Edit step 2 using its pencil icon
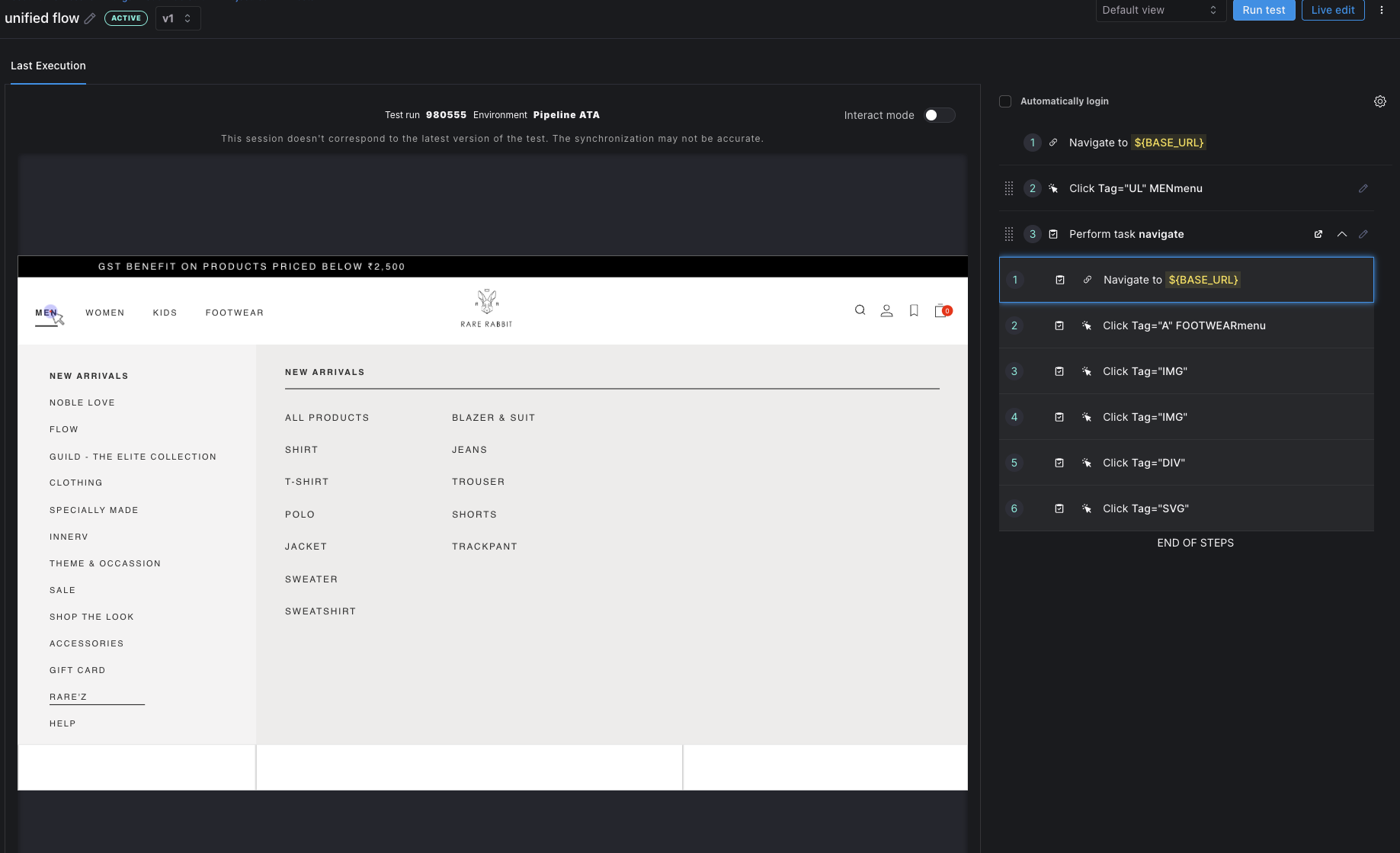The height and width of the screenshot is (853, 1400). coord(1363,188)
